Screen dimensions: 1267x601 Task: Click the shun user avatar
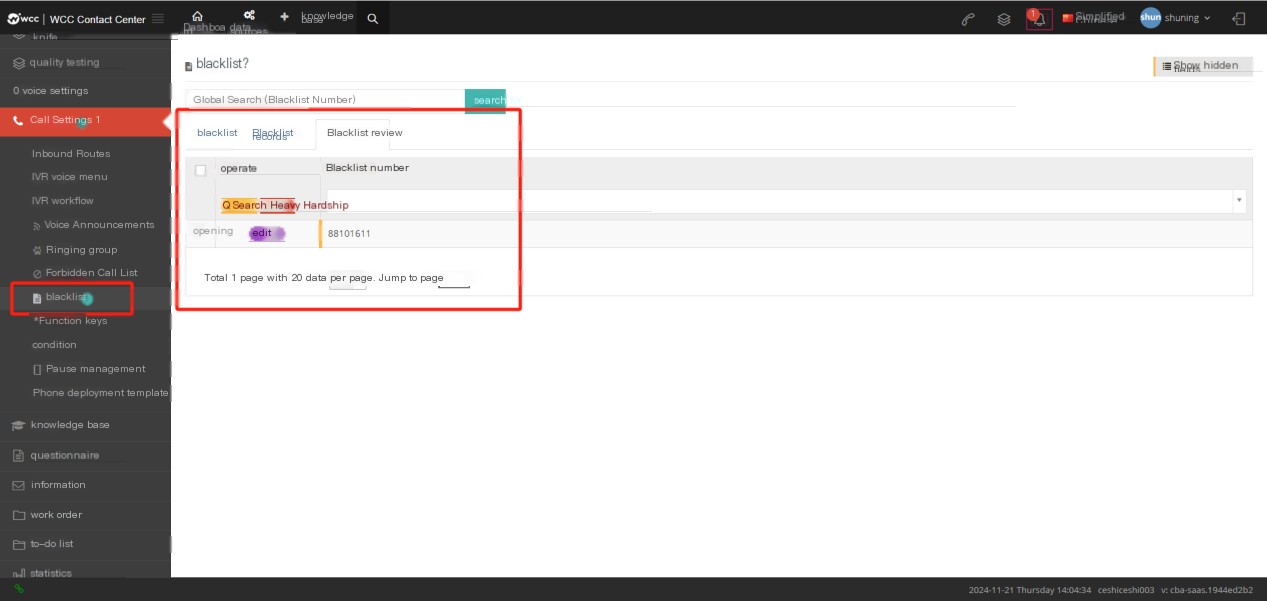(x=1150, y=18)
